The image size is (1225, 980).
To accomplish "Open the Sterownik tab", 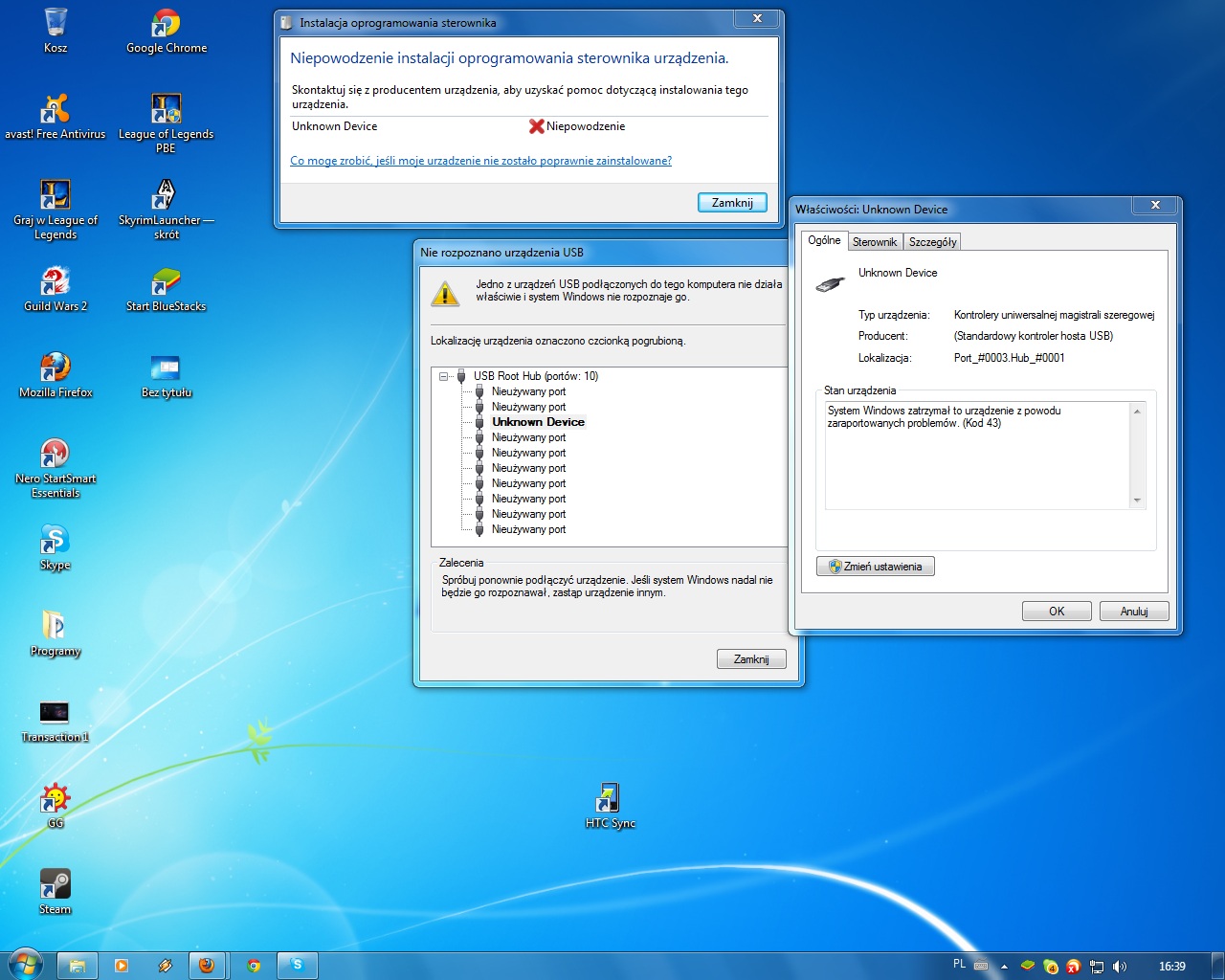I will click(x=875, y=242).
